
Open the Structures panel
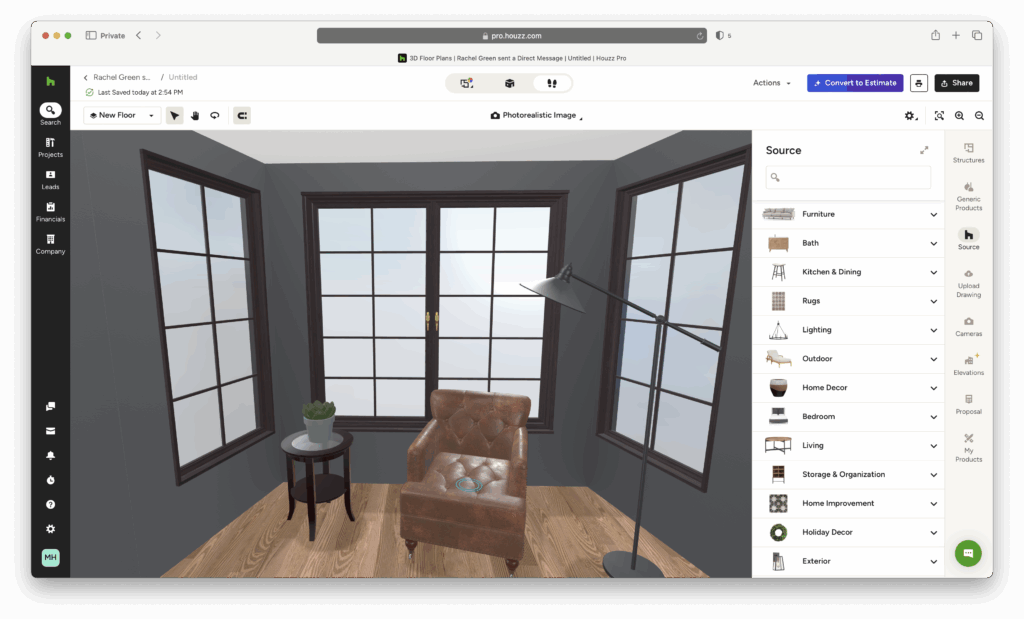click(x=968, y=152)
